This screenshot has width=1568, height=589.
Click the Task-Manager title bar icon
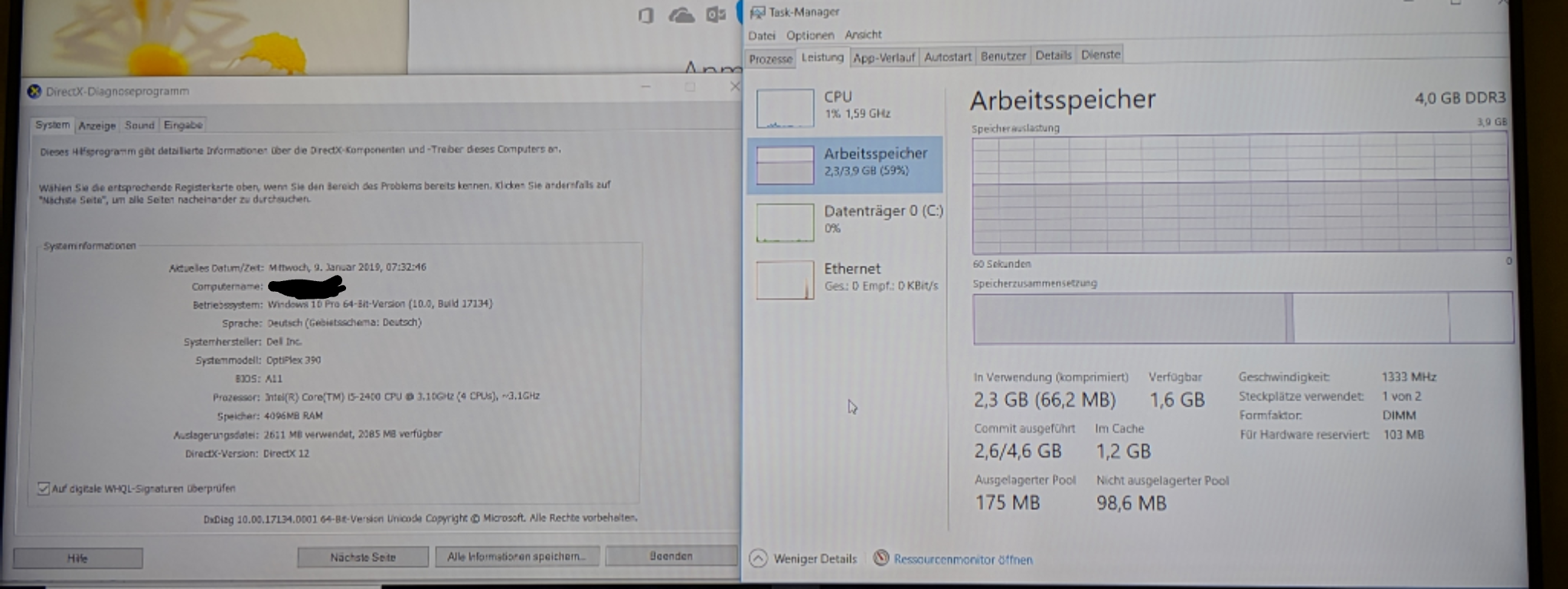coord(757,12)
